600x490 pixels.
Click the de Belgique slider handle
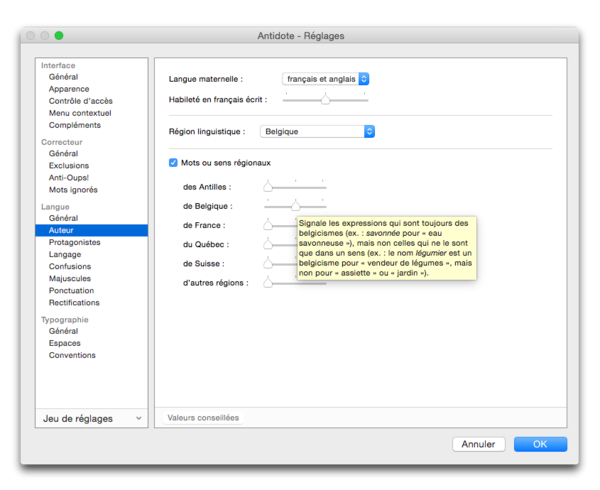point(295,206)
